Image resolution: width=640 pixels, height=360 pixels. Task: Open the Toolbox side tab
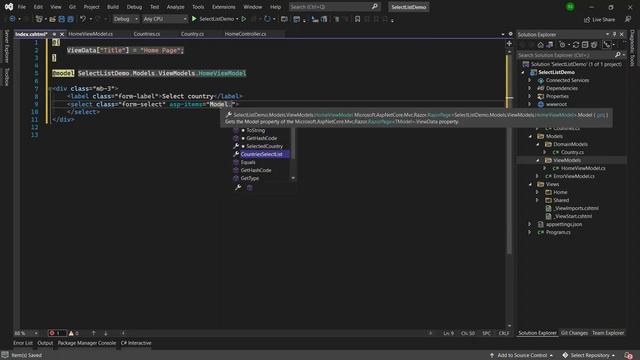click(x=6, y=77)
